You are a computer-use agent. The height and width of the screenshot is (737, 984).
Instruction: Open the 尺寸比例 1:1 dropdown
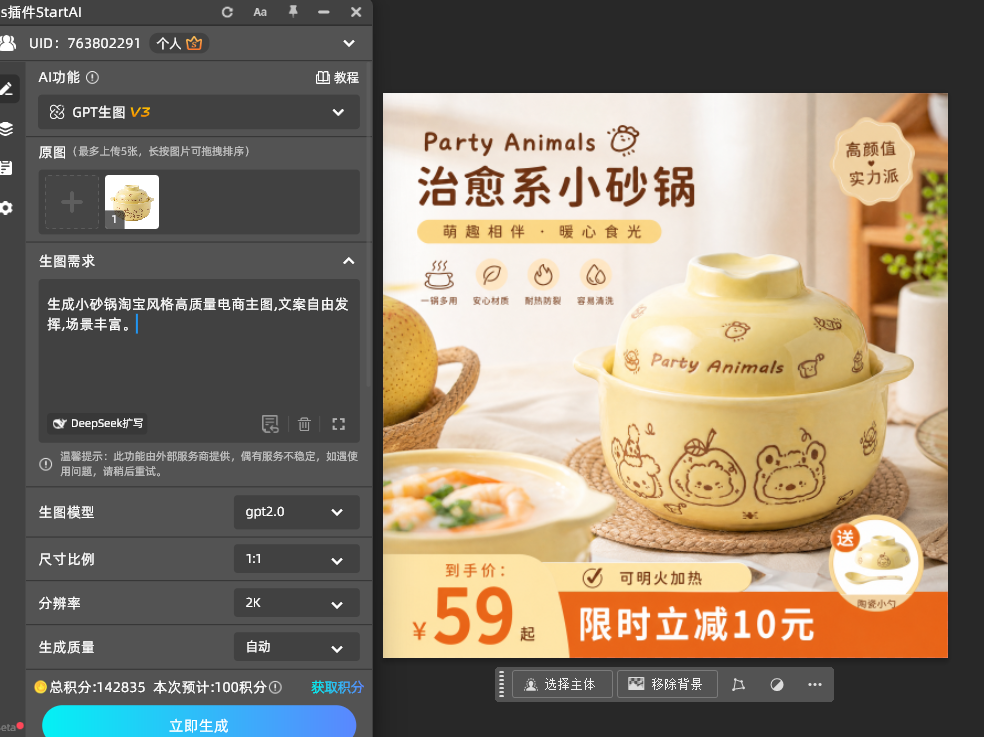[x=297, y=559]
